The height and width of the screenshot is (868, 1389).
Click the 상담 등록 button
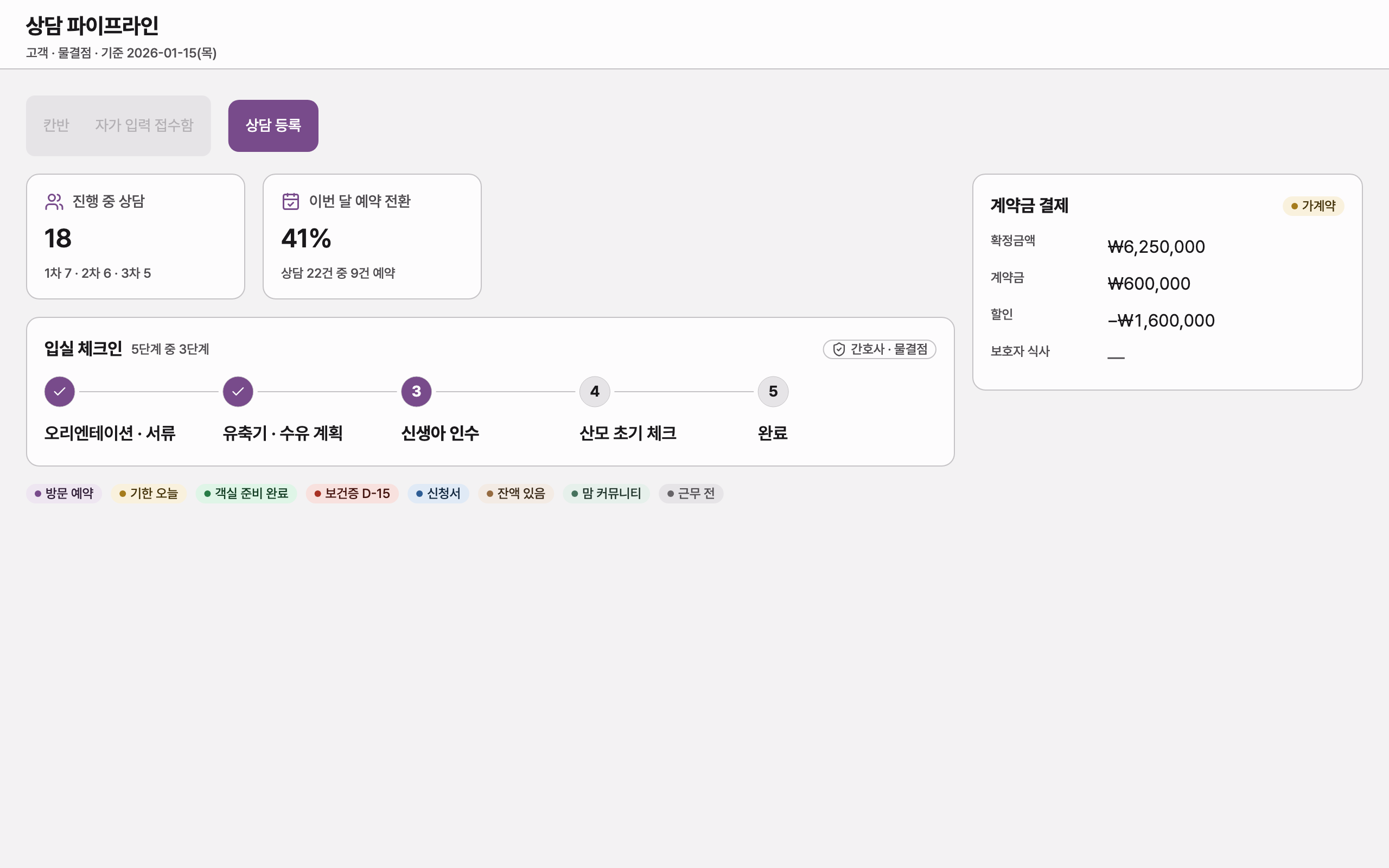click(x=273, y=126)
